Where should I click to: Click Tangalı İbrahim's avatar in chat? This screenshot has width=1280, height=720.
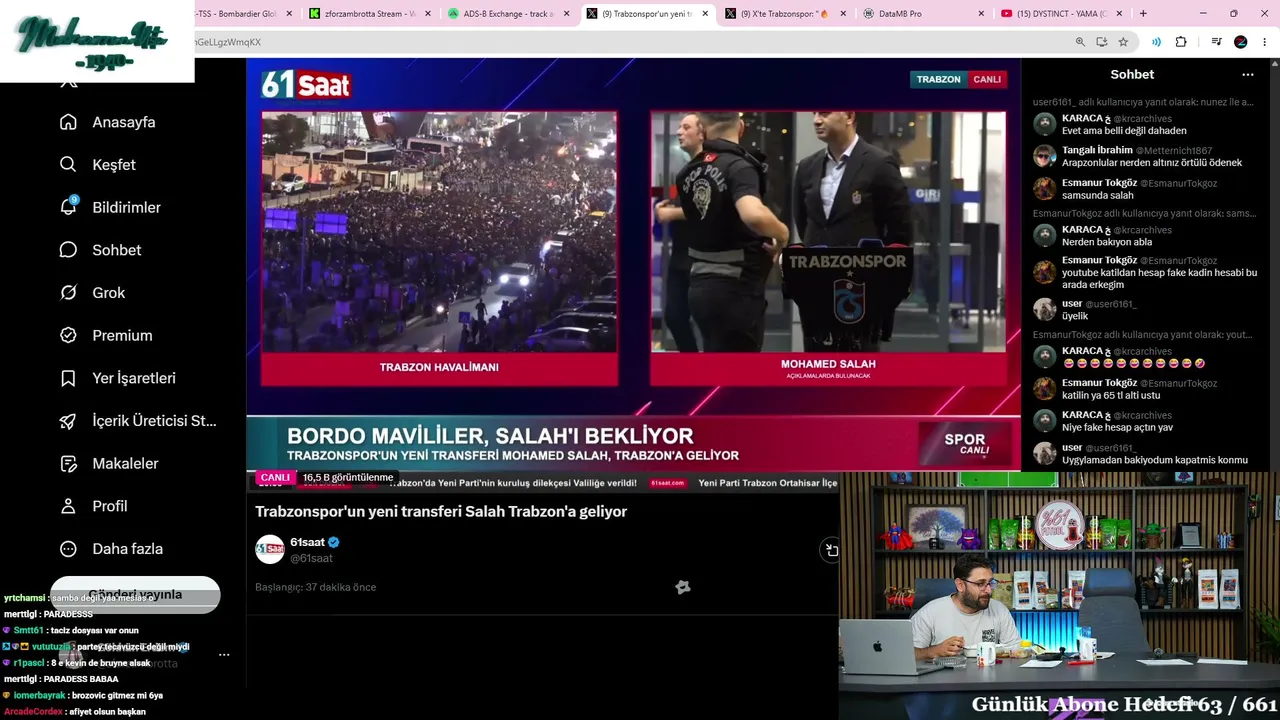click(1045, 156)
